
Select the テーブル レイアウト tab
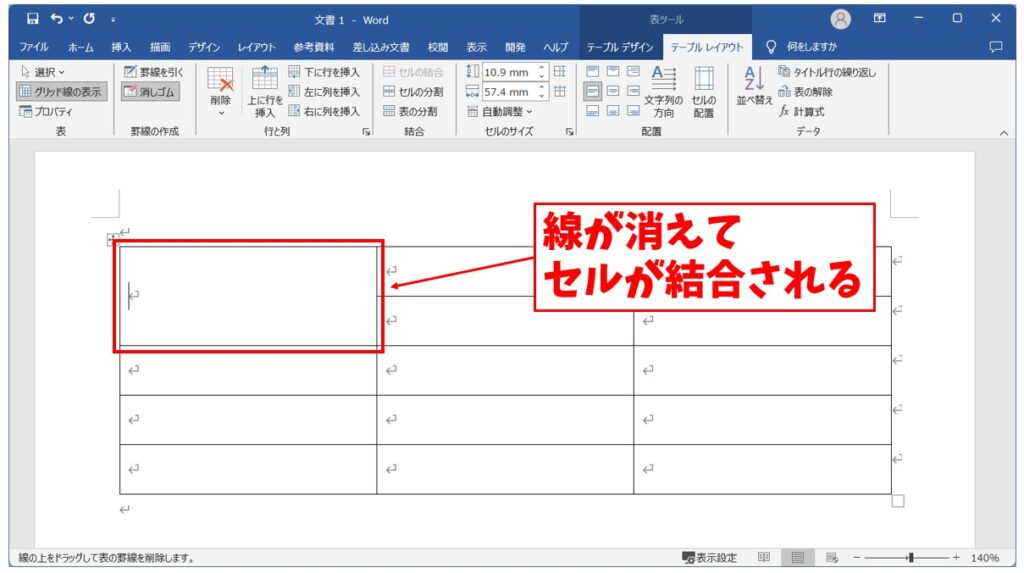707,47
